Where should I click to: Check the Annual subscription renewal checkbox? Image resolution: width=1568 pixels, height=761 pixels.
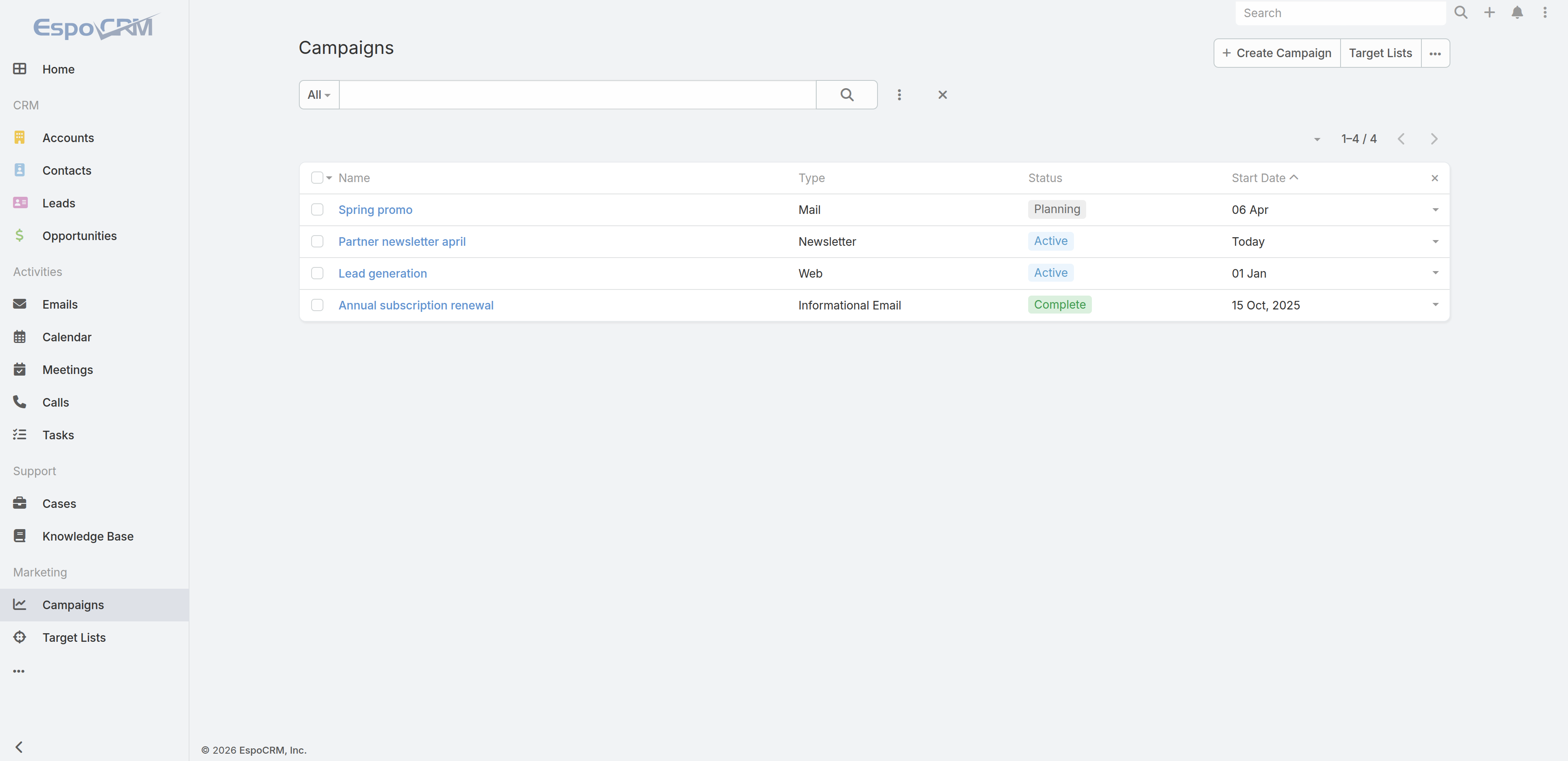coord(316,305)
